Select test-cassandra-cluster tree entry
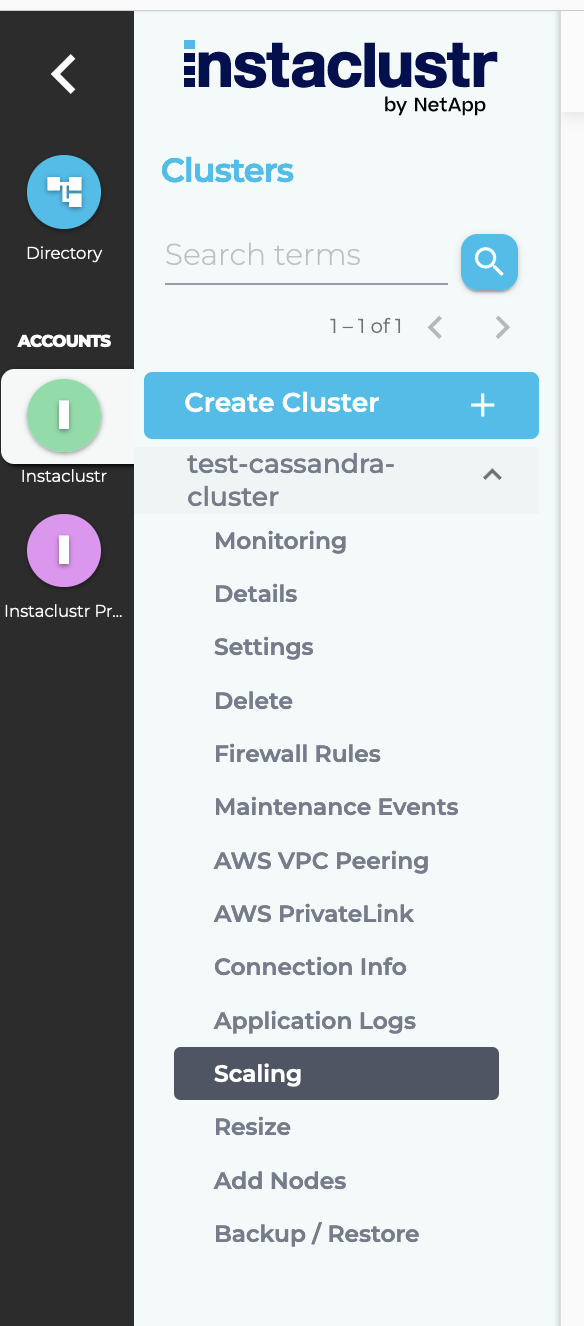 point(292,480)
